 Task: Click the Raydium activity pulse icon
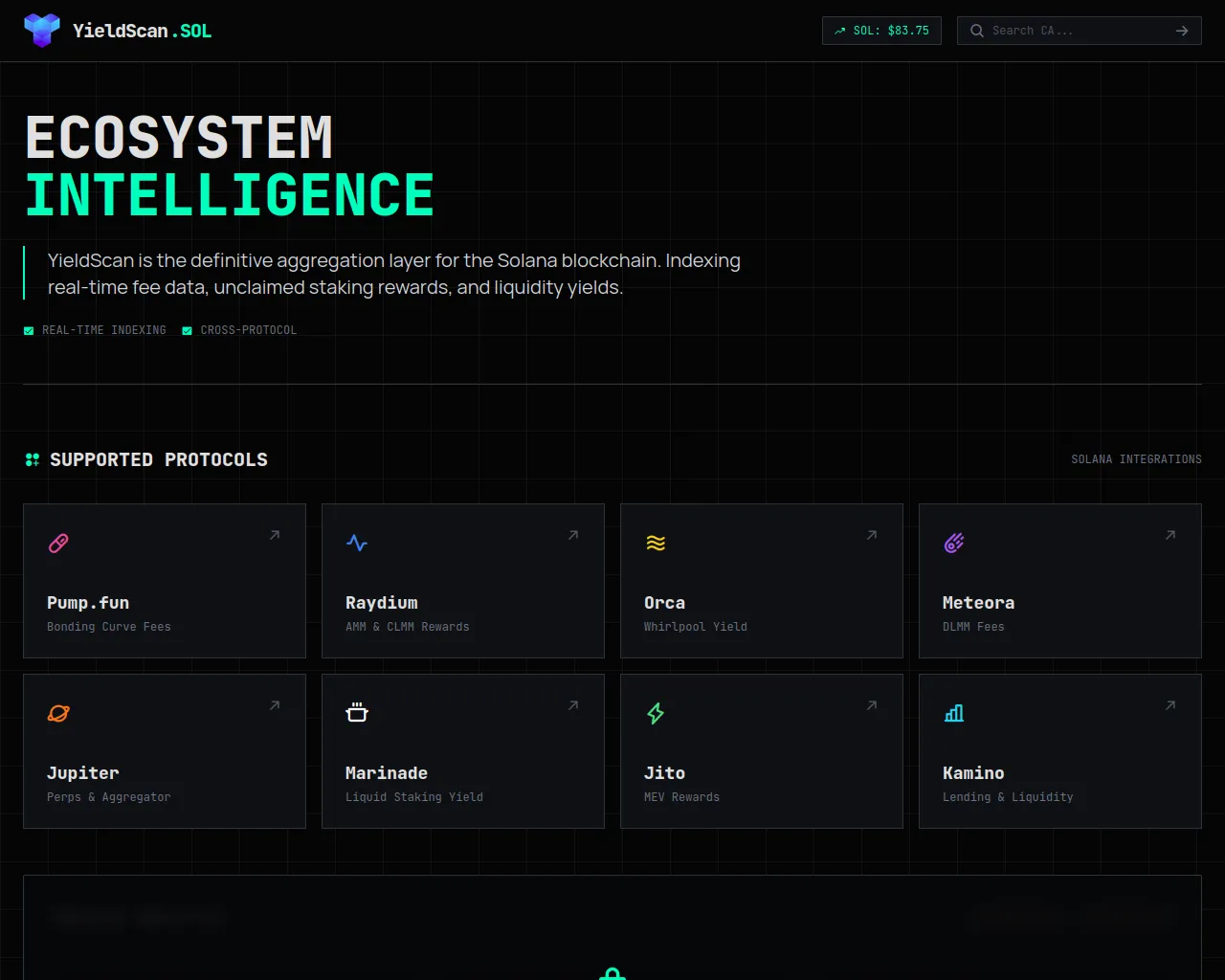coord(357,543)
